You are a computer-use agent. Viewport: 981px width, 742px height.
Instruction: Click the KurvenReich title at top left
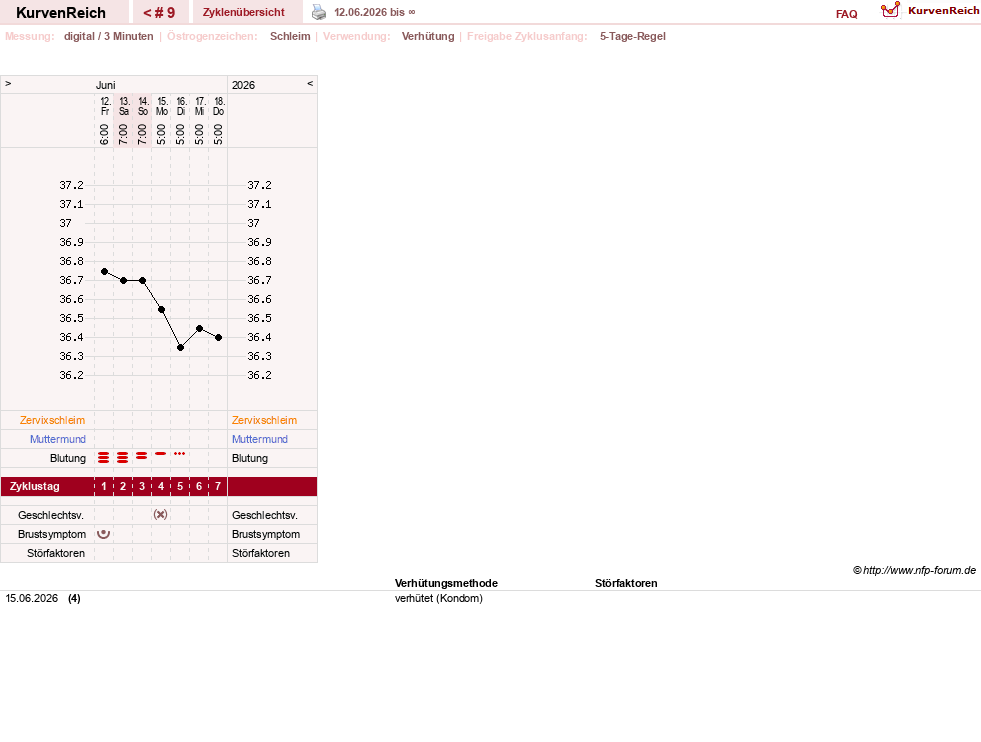[61, 13]
